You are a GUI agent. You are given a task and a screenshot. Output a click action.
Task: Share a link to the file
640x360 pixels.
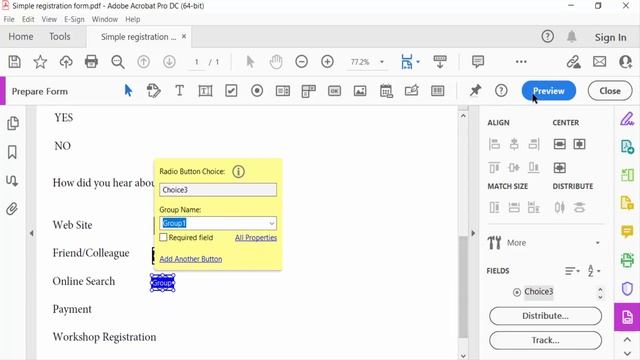573,62
